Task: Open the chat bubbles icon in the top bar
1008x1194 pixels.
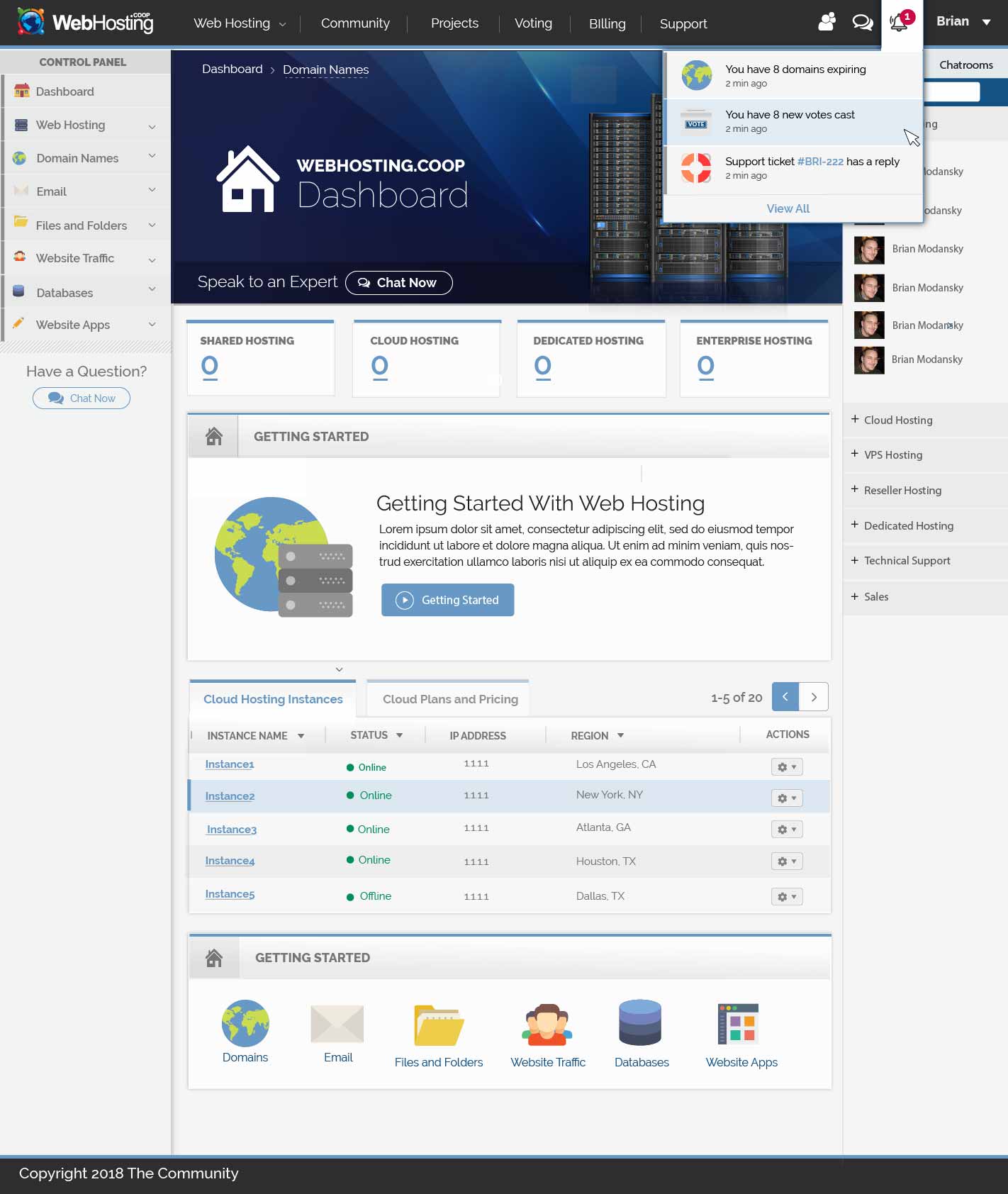Action: click(x=862, y=23)
